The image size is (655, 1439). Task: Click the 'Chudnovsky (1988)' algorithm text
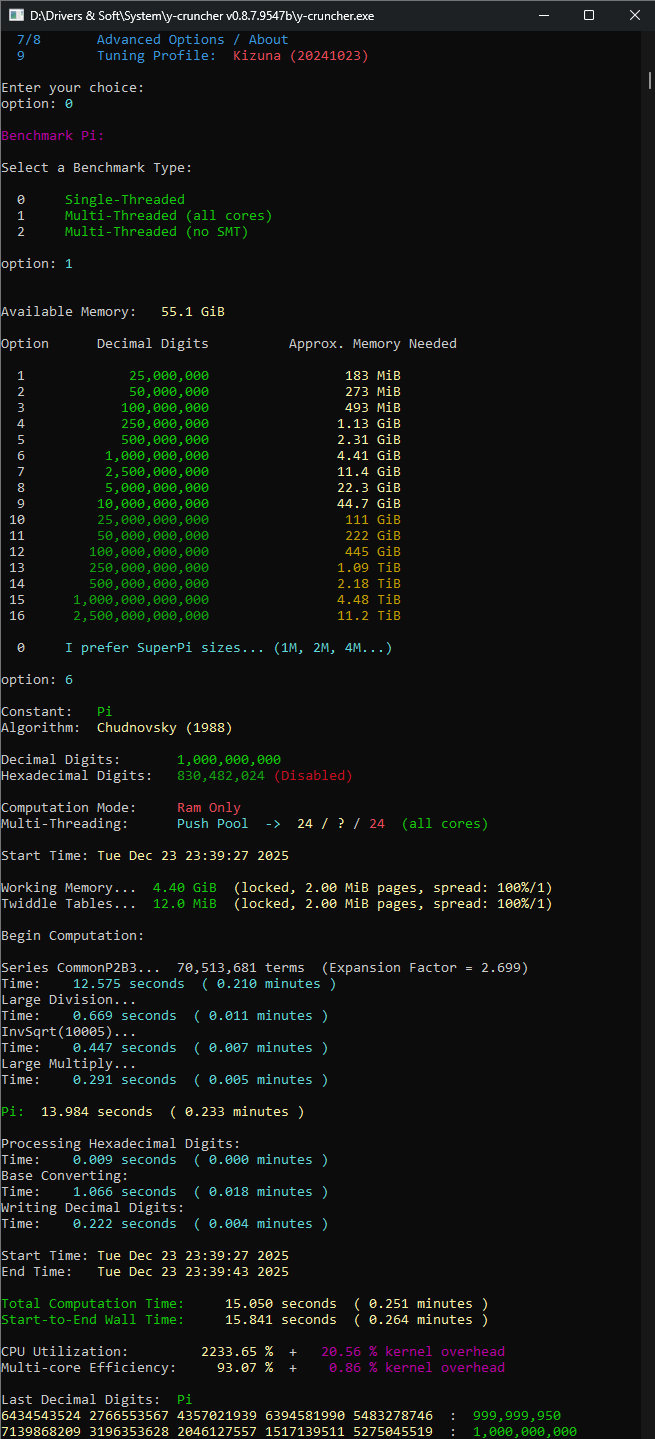(164, 728)
